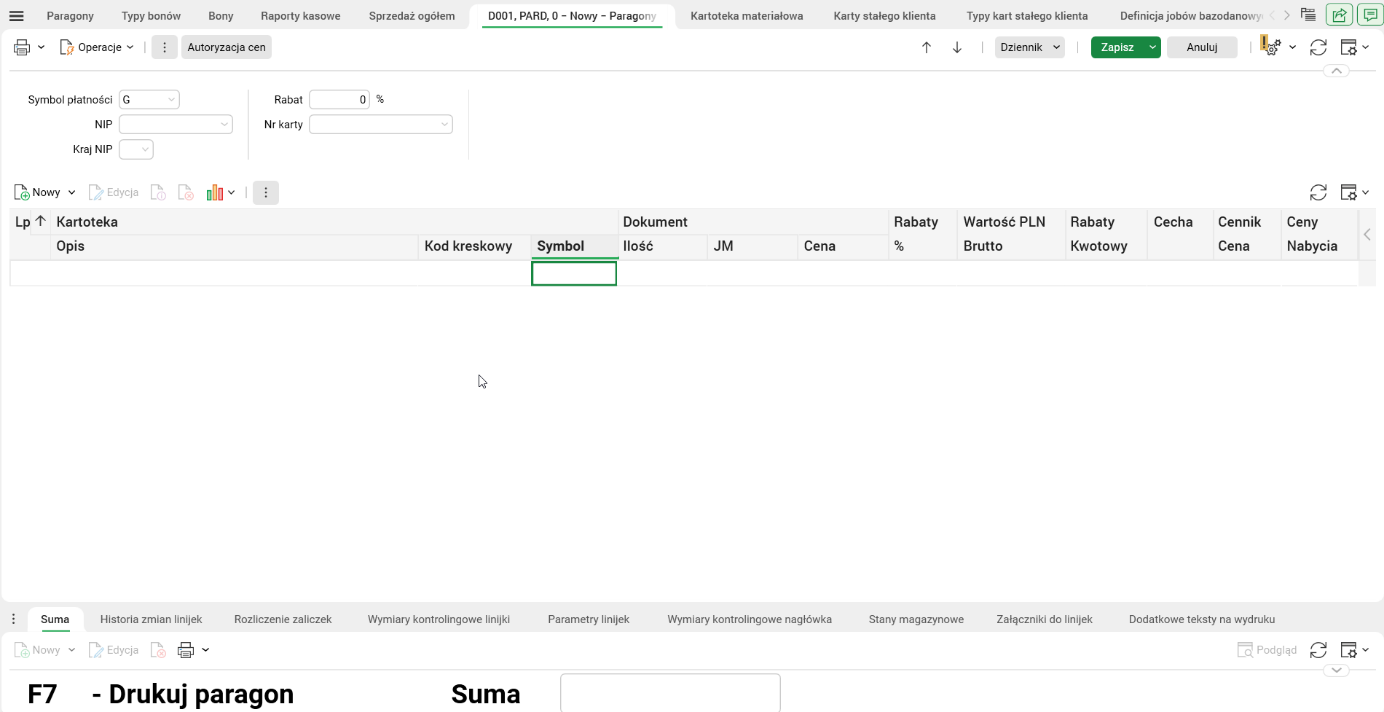Open the Parametry linijek tab
Image resolution: width=1384 pixels, height=712 pixels.
(x=588, y=619)
